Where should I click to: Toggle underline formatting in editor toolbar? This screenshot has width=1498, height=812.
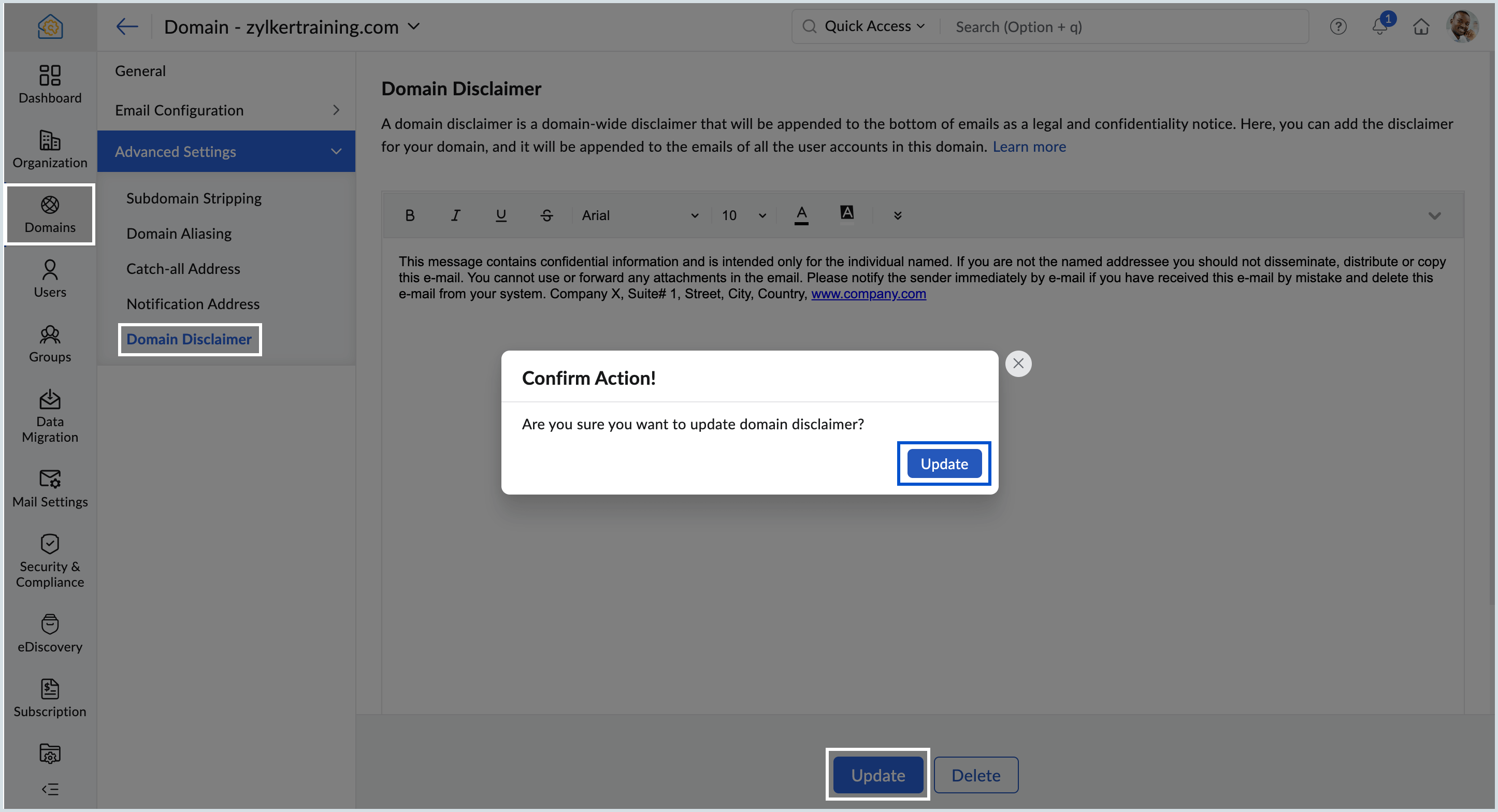501,215
